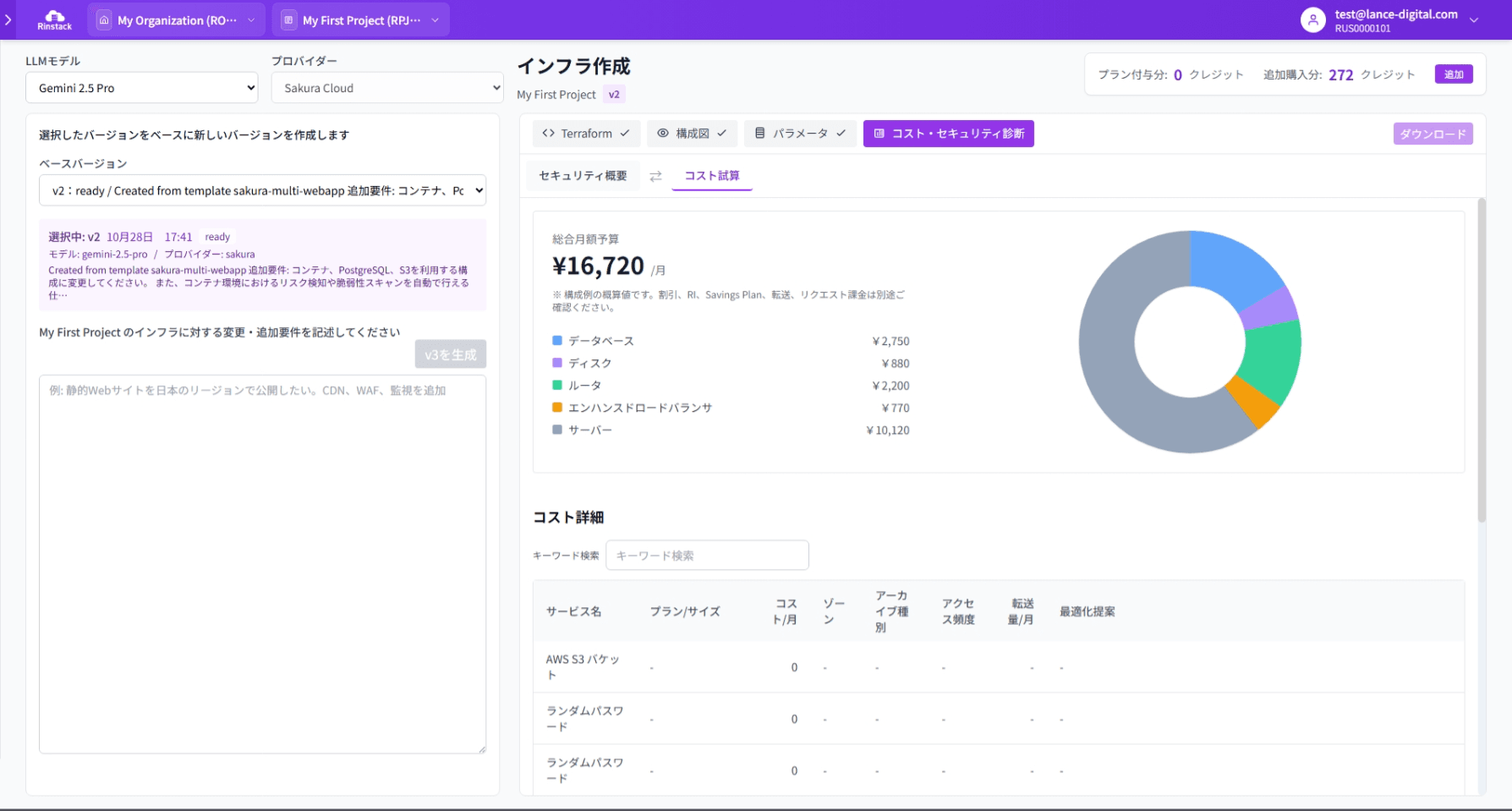This screenshot has width=1512, height=811.
Task: Click the organization building icon
Action: [x=104, y=20]
